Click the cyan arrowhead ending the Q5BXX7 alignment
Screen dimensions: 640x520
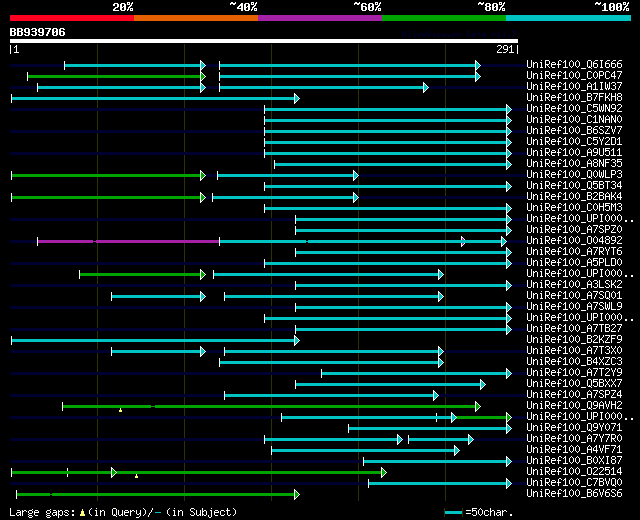[x=483, y=384]
